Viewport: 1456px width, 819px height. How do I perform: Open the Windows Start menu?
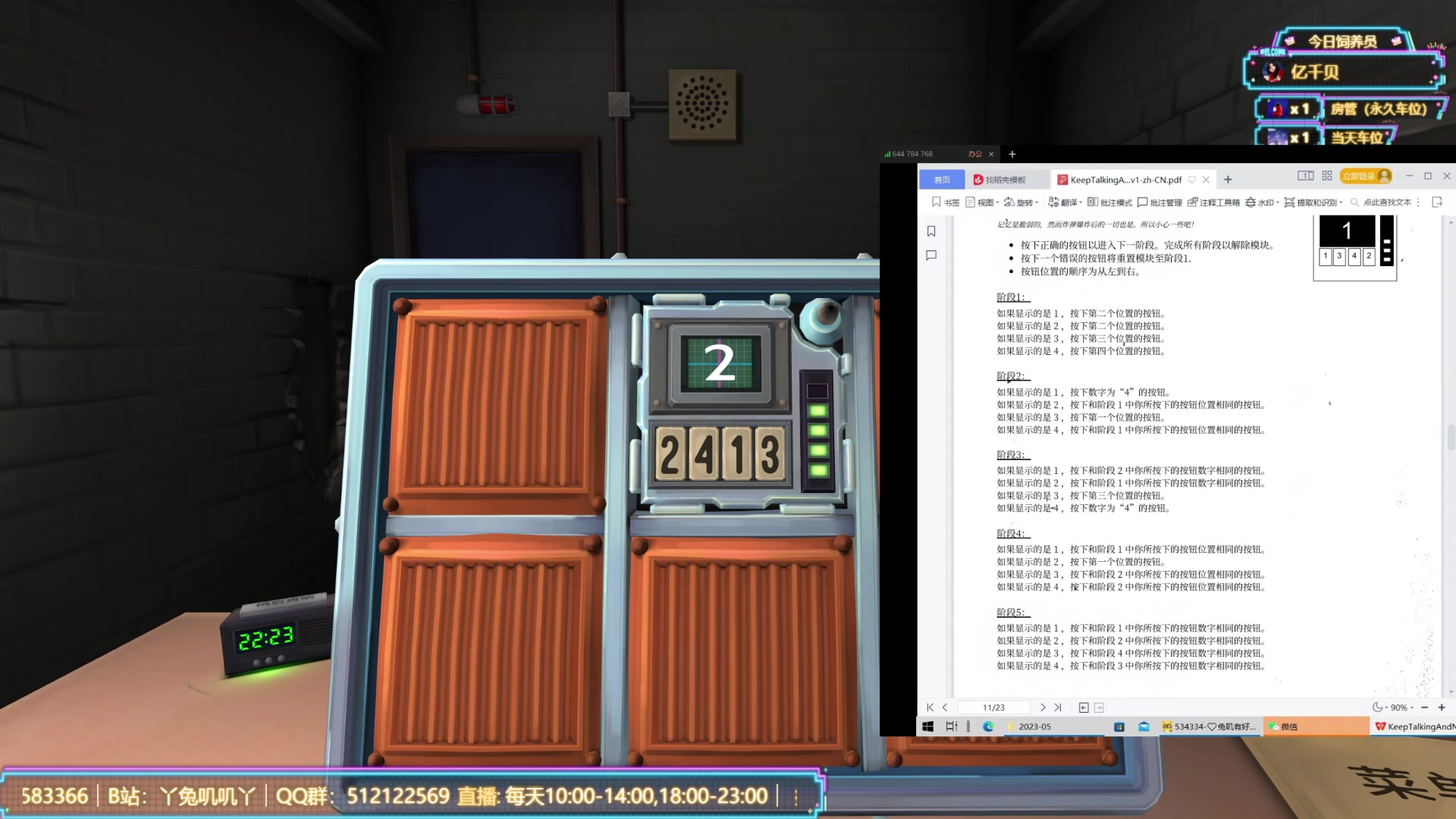[x=927, y=726]
